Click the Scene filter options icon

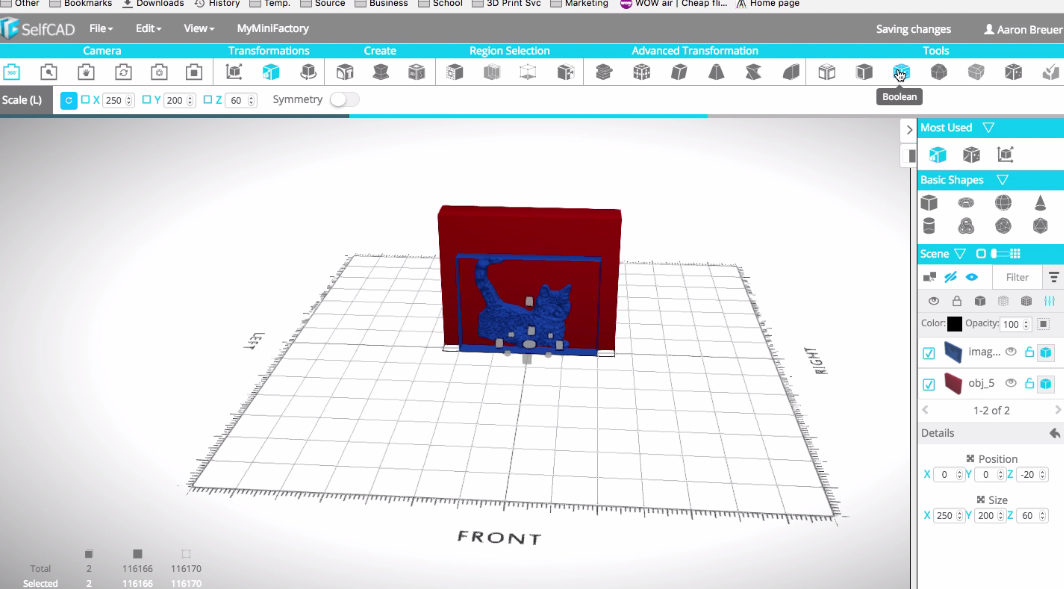pyautogui.click(x=1054, y=277)
